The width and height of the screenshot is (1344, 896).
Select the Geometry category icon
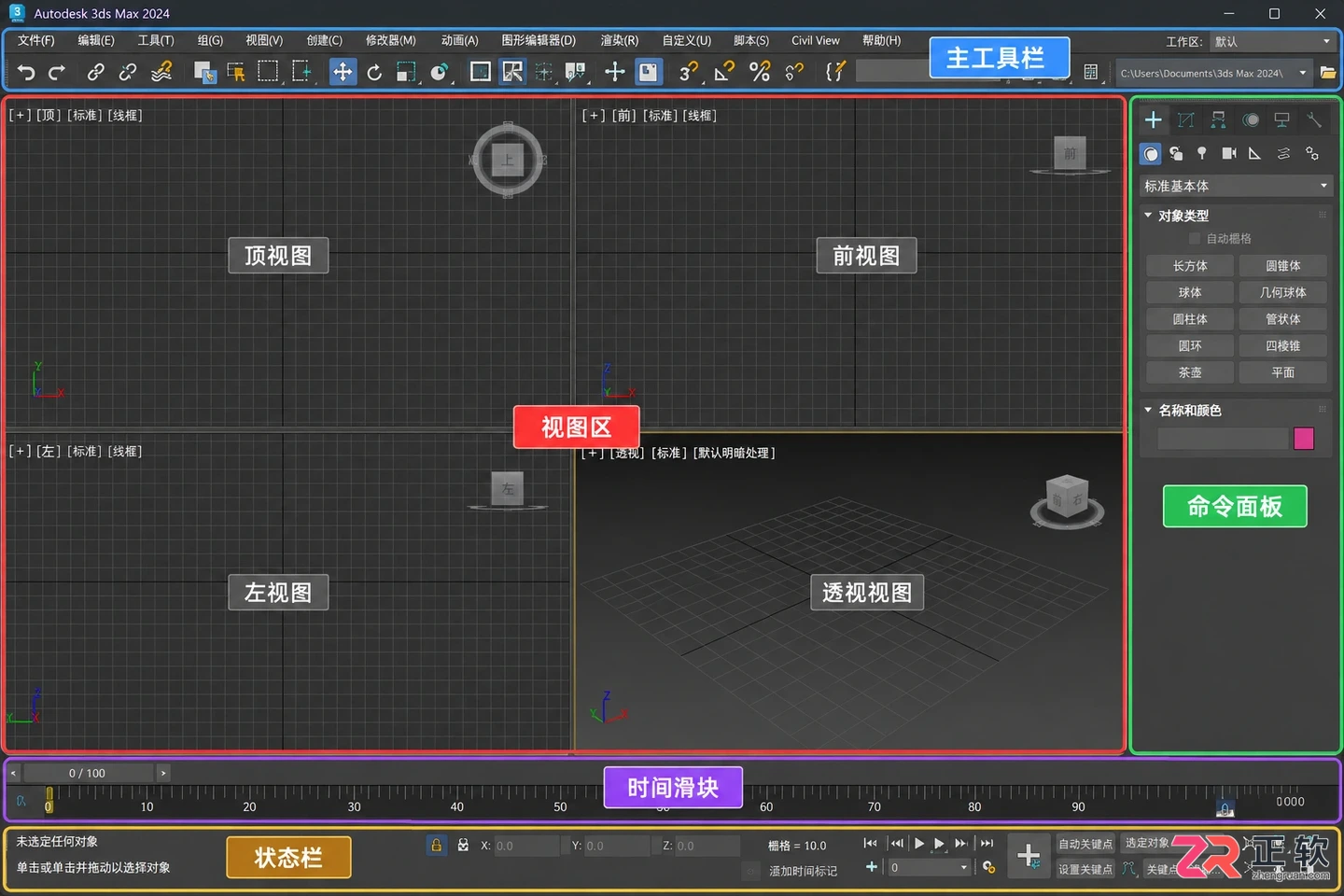click(1151, 153)
